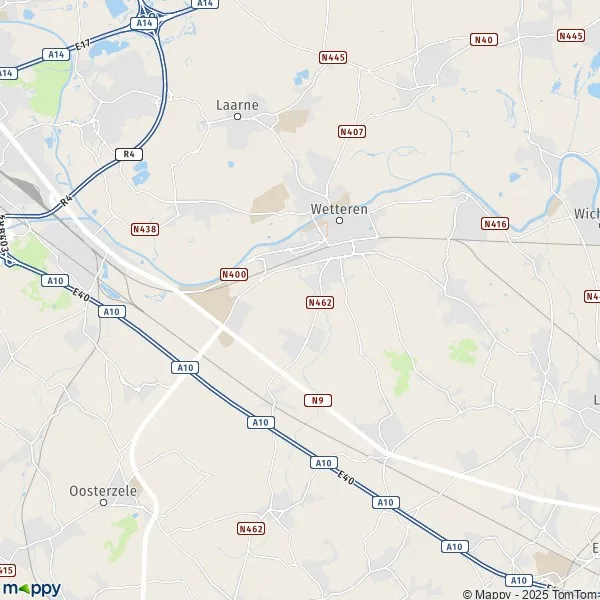
Task: Click the N445 shield north of Wetteren
Action: pos(333,57)
